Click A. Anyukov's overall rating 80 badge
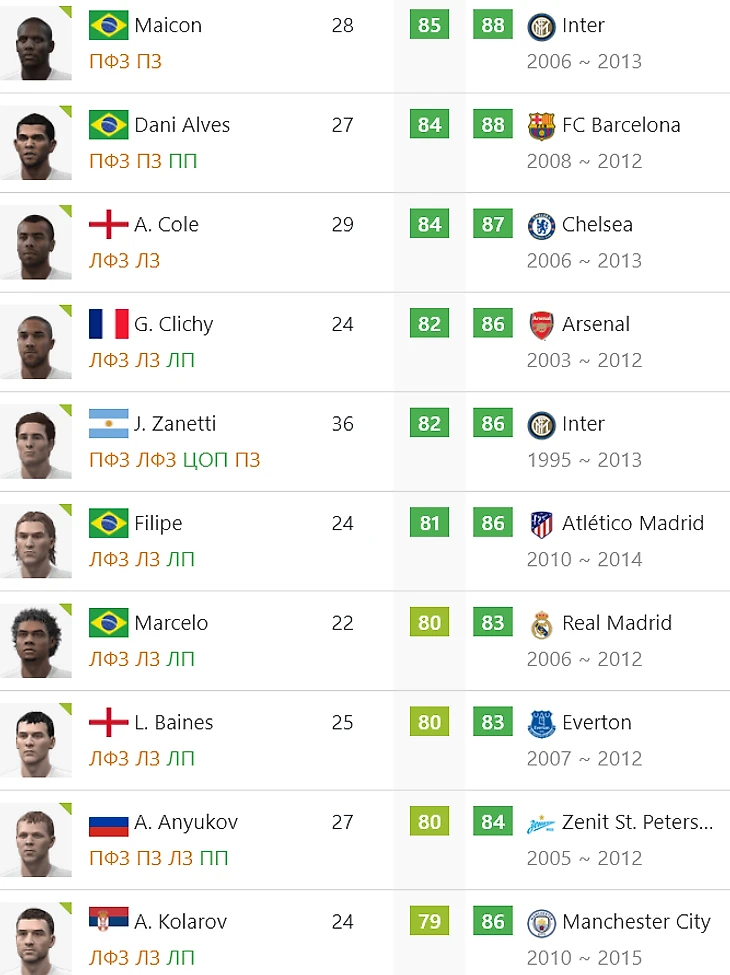 coord(429,821)
